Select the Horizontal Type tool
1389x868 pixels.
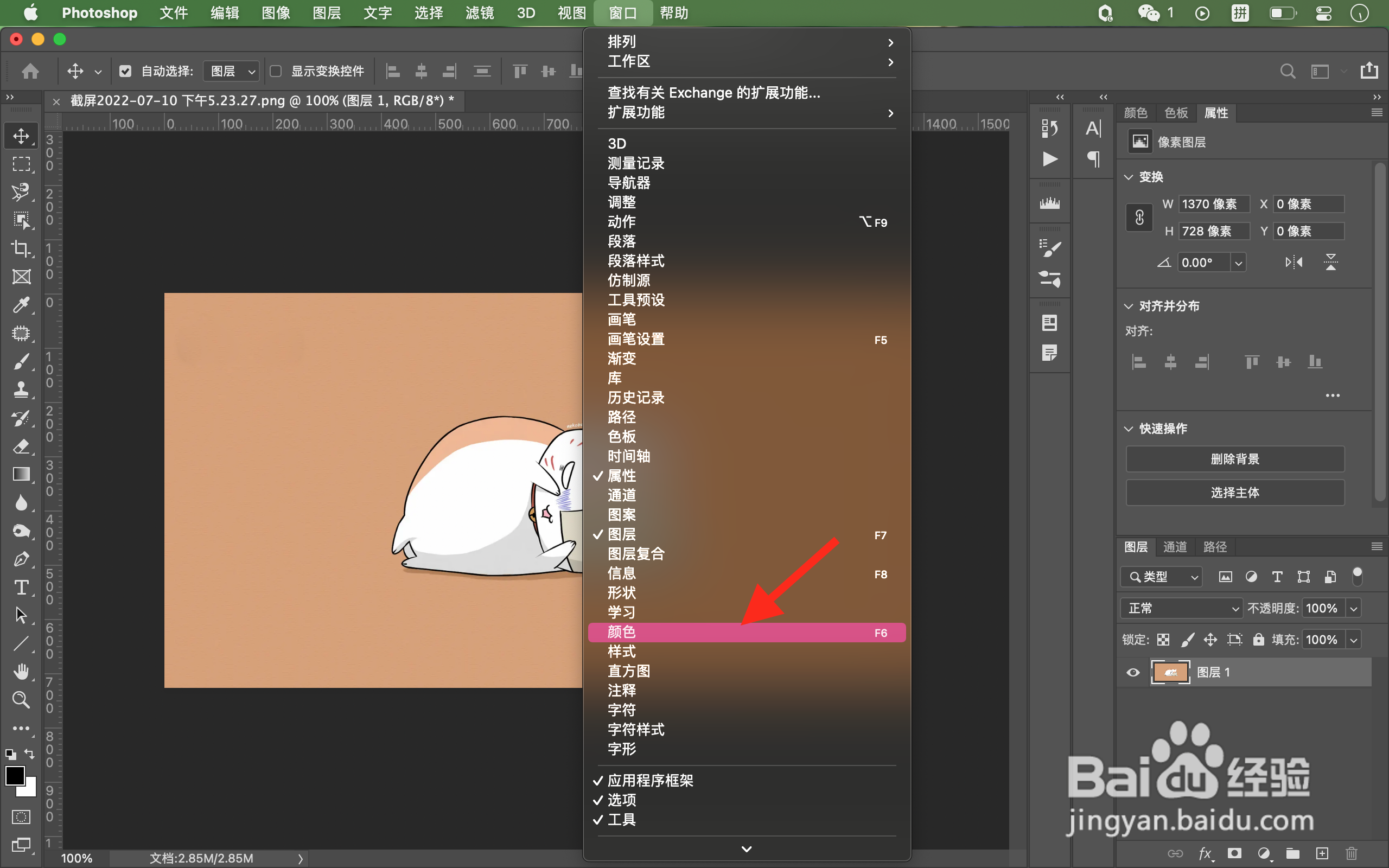pos(21,588)
